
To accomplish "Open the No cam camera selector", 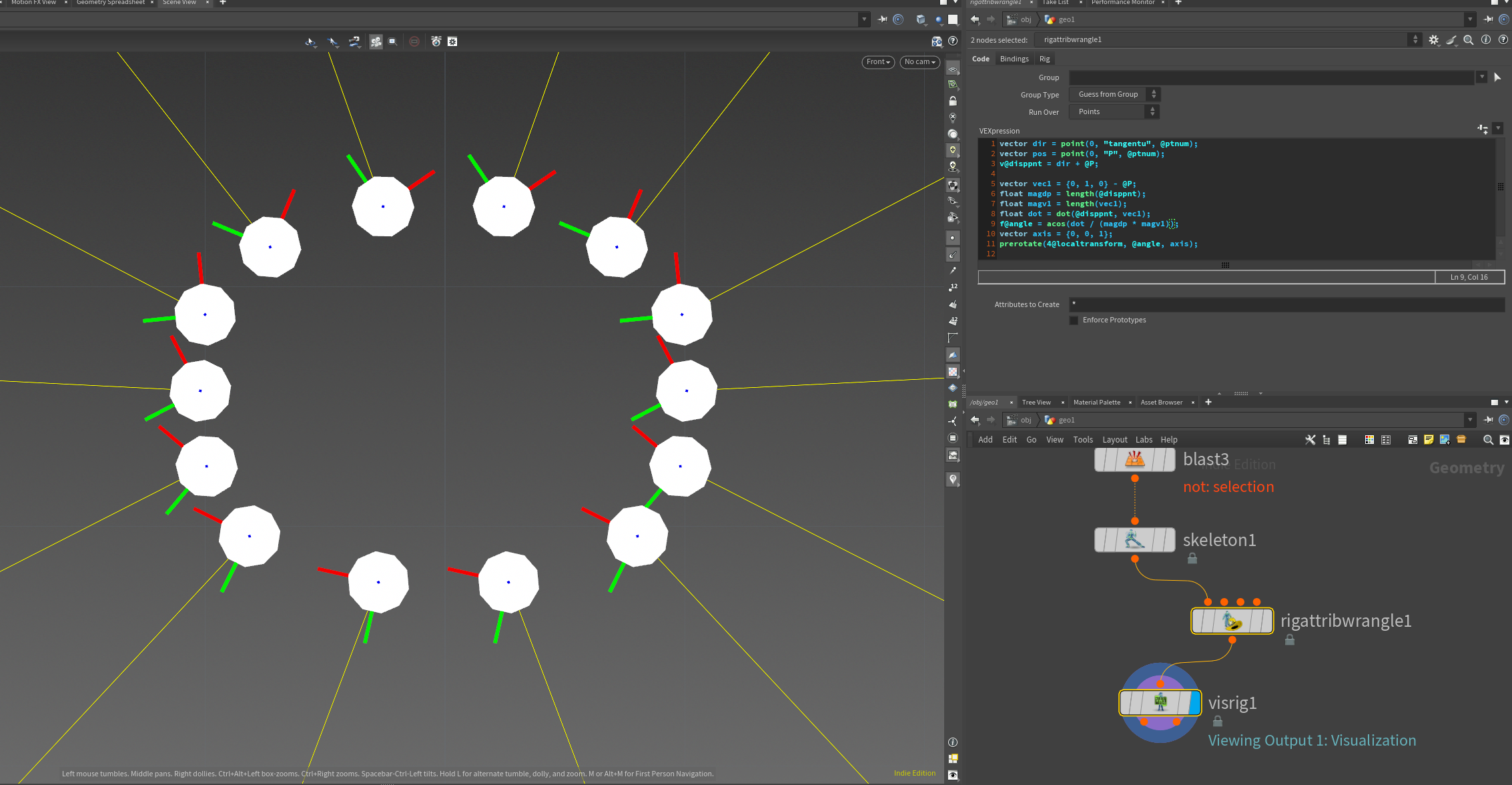I will pos(919,62).
